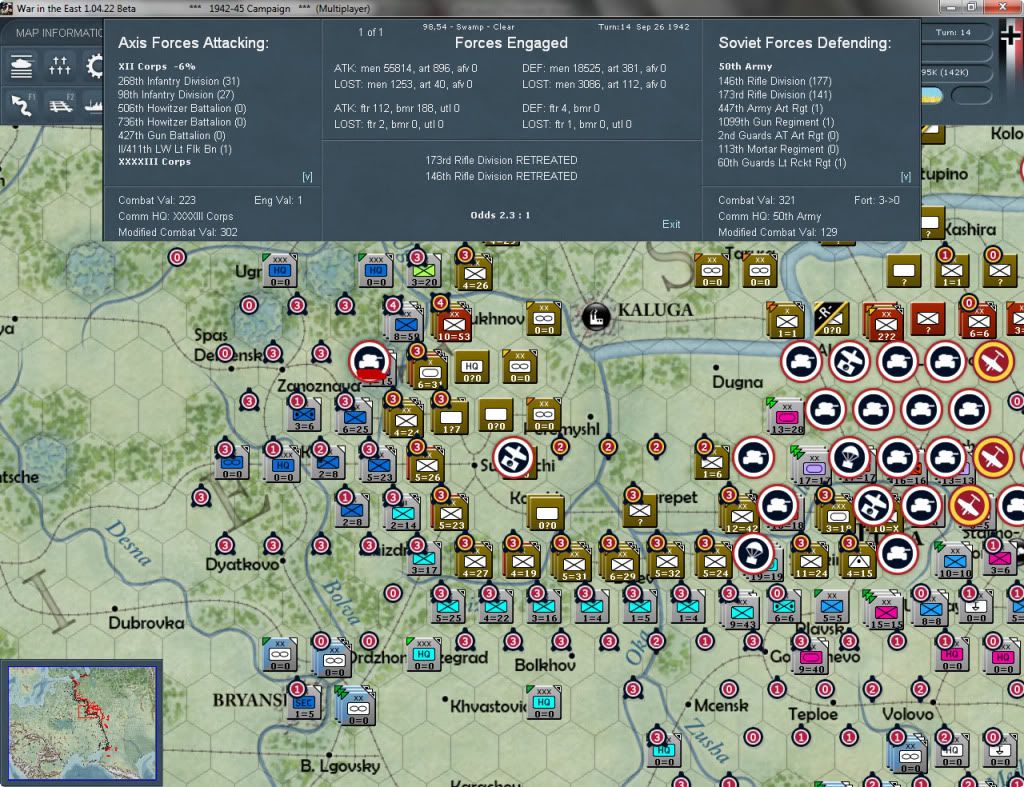
Task: Click the Kaluga city factory icon
Action: 596,317
